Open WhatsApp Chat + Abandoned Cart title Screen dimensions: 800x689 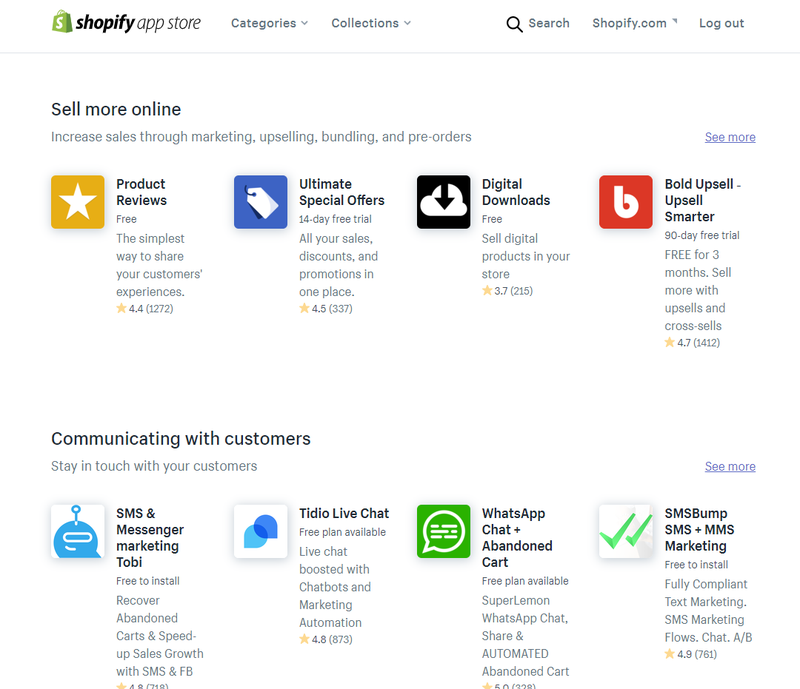click(x=517, y=537)
